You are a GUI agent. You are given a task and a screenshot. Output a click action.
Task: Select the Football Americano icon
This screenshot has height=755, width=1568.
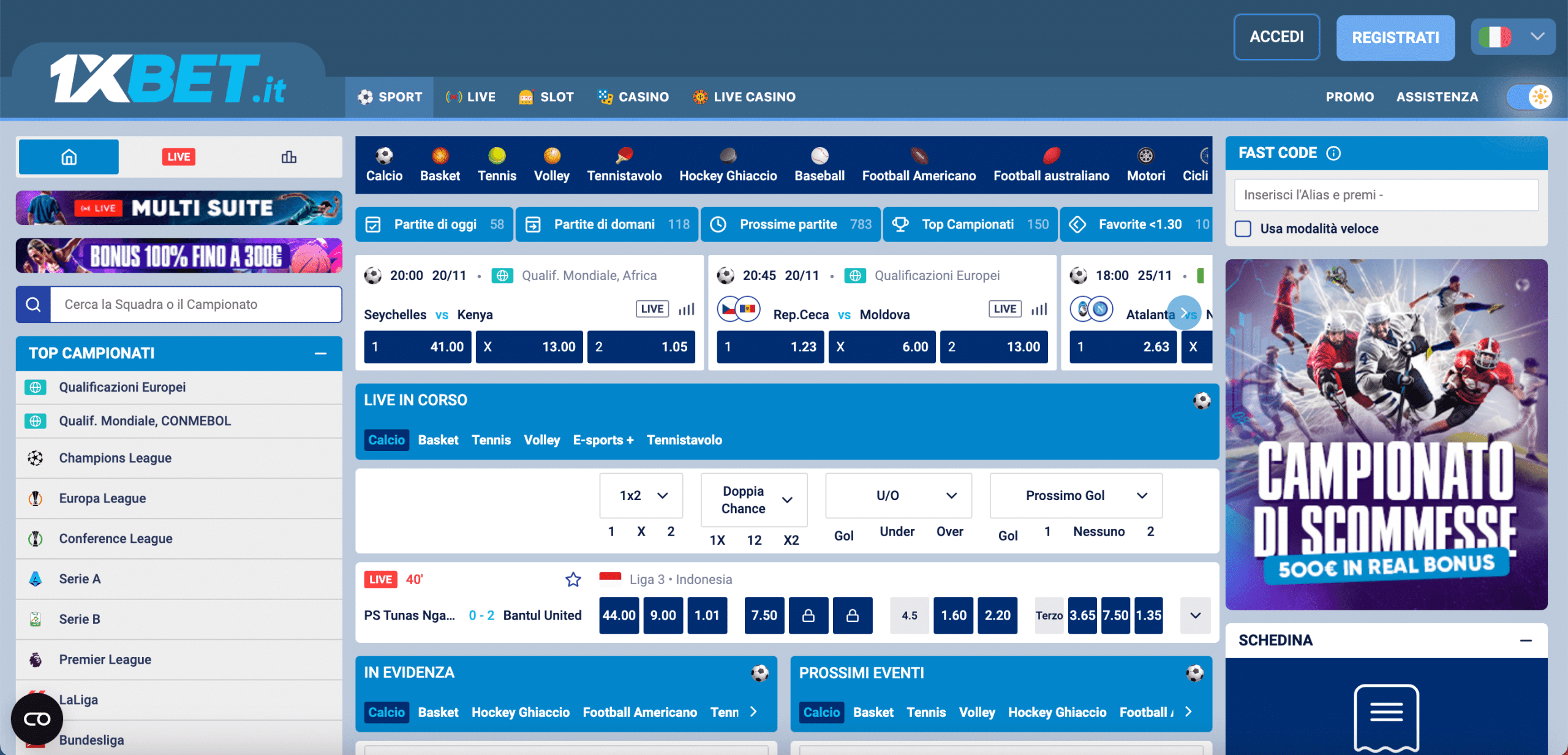(x=919, y=156)
